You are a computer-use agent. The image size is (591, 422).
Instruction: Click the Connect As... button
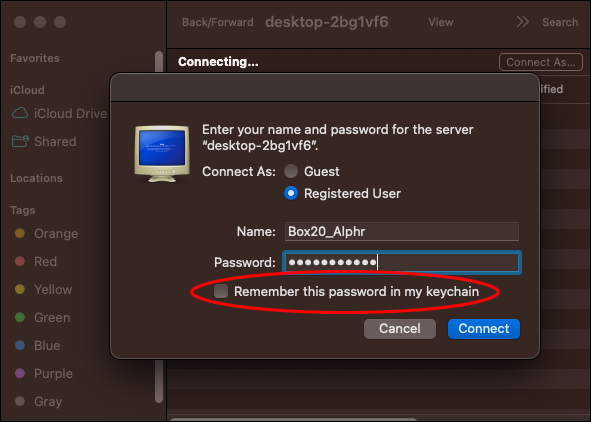coord(541,62)
